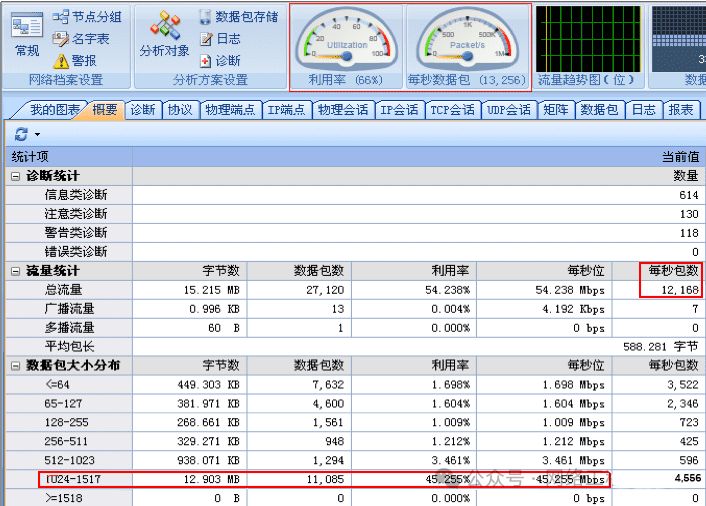
Task: Switch to the 协议 tab
Action: (180, 109)
